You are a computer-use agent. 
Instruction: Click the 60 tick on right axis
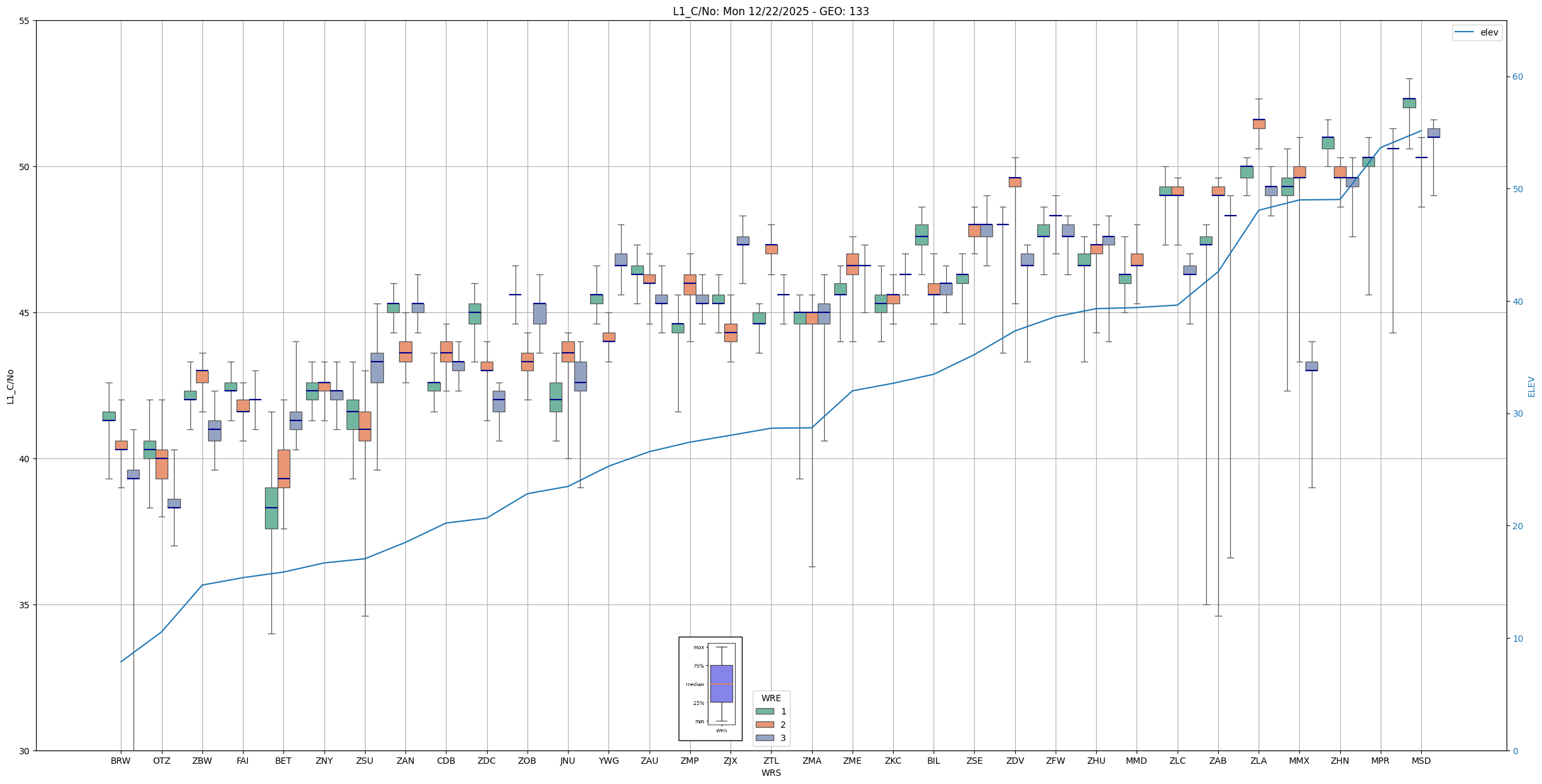point(1517,77)
